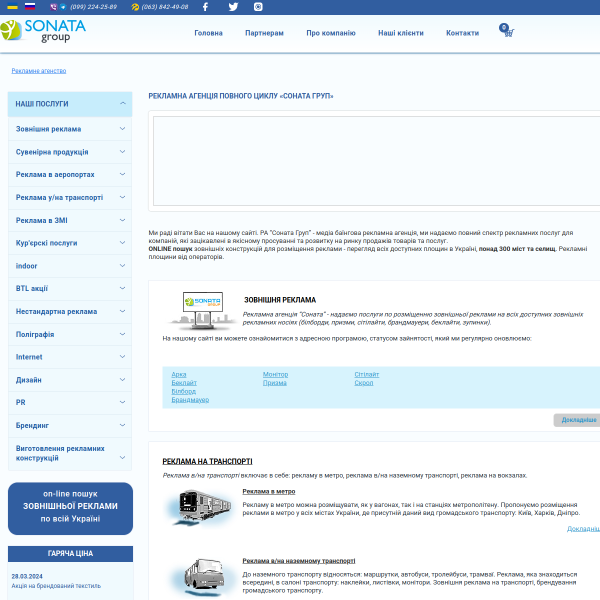This screenshot has width=600, height=600.
Task: Open the Про компанію menu item
Action: [331, 33]
